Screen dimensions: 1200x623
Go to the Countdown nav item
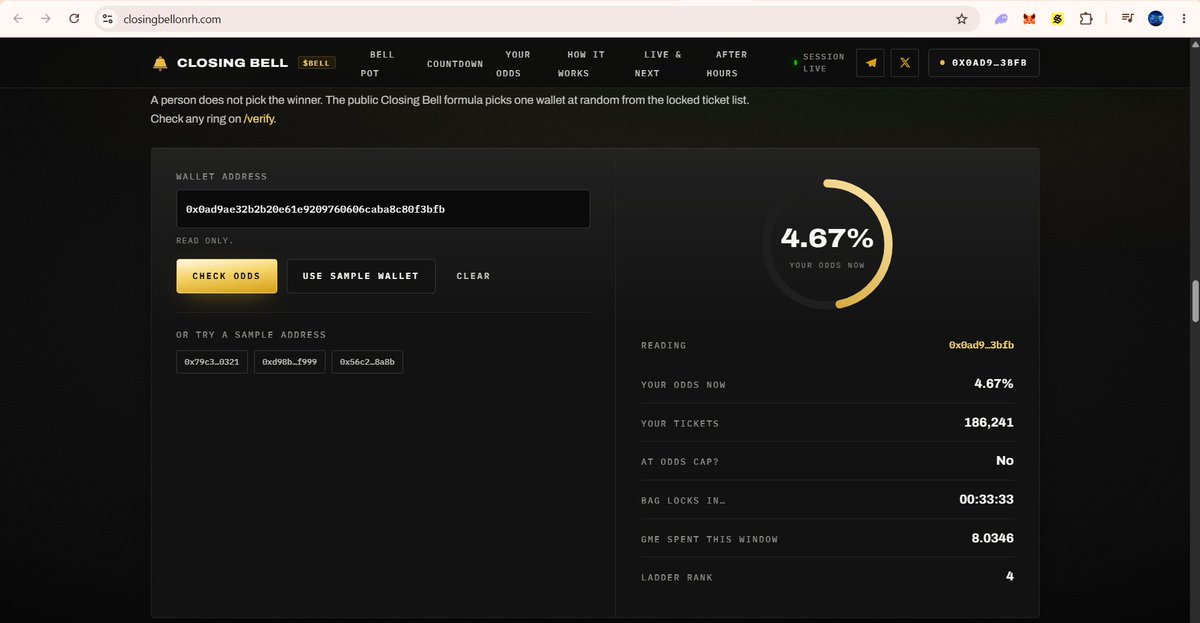point(455,64)
